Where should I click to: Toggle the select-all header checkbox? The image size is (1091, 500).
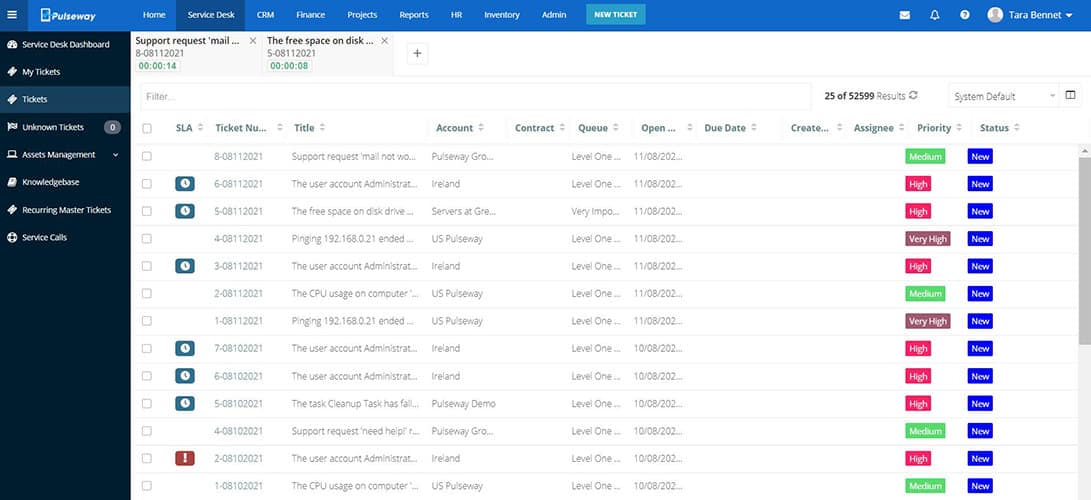(x=147, y=128)
